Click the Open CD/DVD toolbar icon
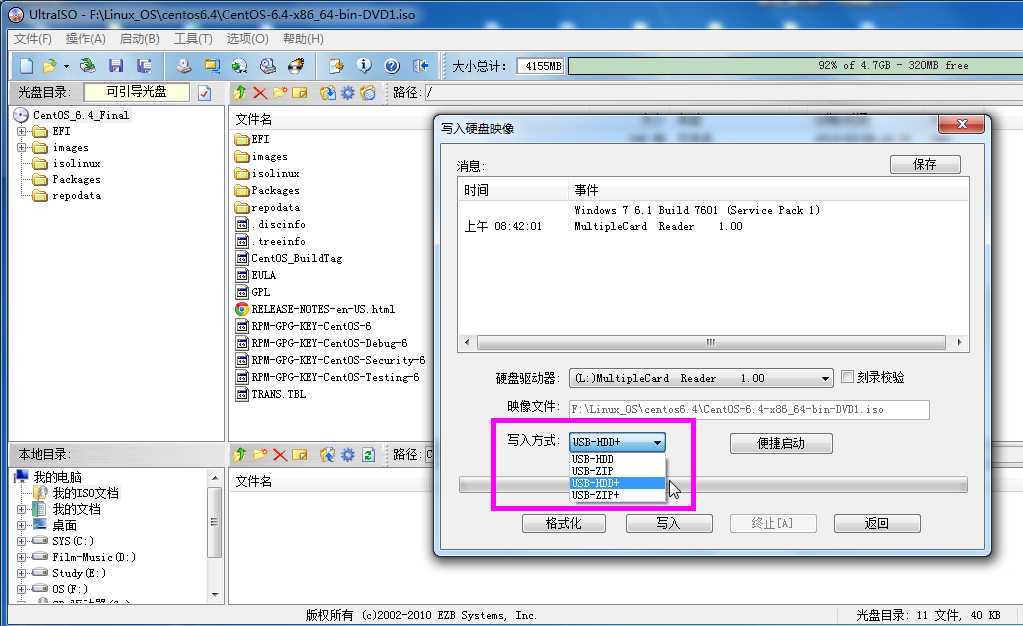Screen dimensions: 1023x626 click(x=87, y=65)
